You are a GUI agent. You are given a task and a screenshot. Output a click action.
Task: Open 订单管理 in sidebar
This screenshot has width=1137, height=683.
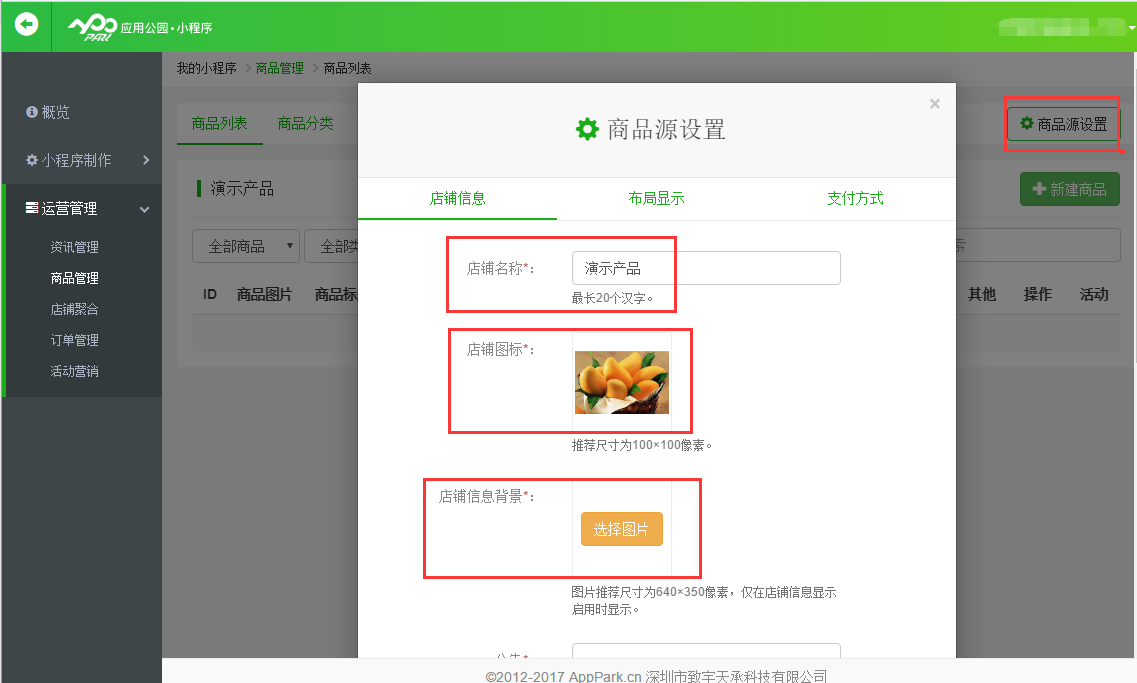click(x=75, y=340)
